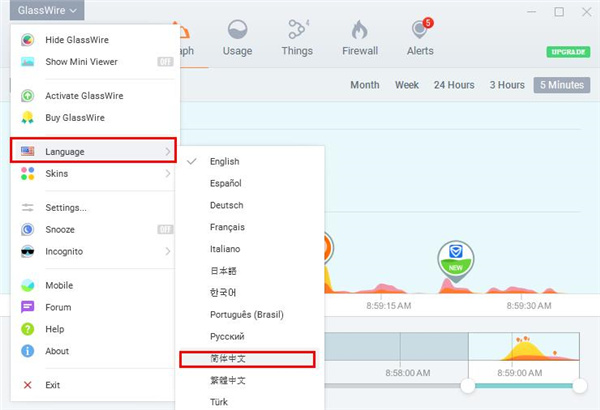The width and height of the screenshot is (600, 410).
Task: Click the right timeline slider handle
Action: click(x=580, y=385)
